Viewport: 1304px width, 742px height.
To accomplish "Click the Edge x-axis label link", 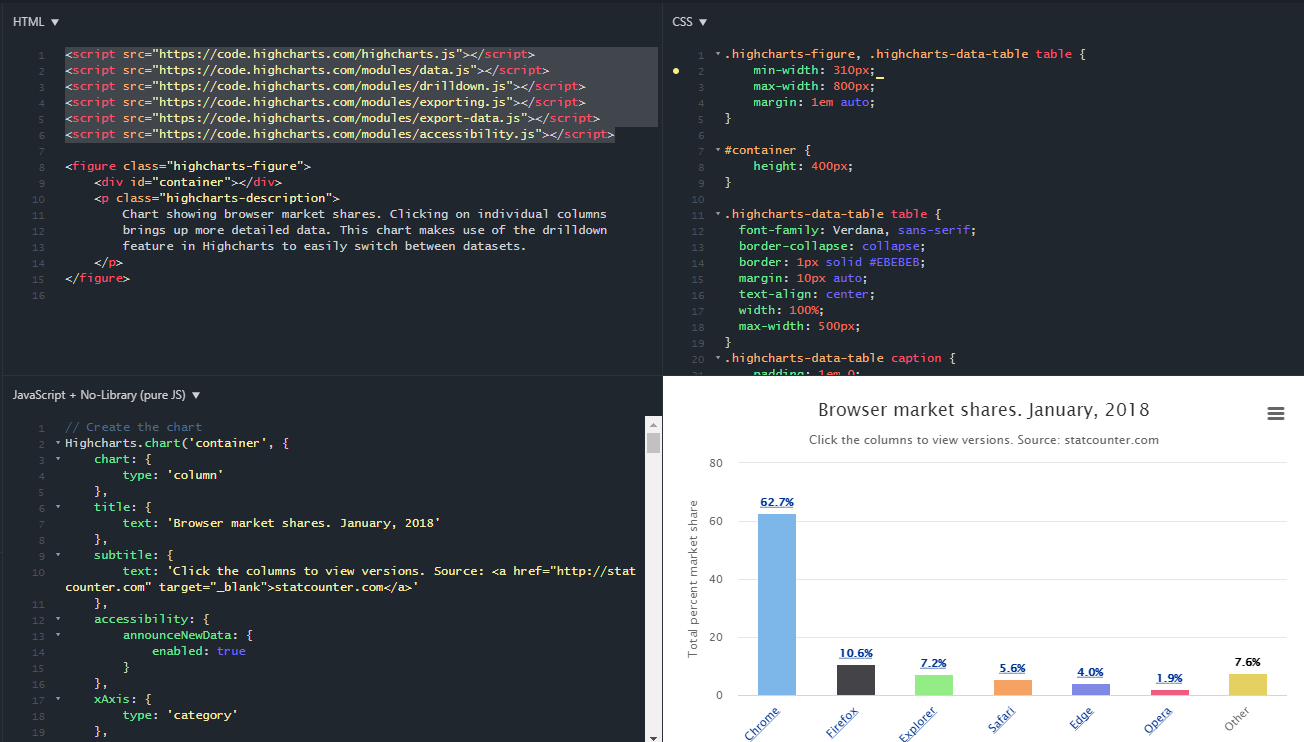I will click(x=1082, y=718).
